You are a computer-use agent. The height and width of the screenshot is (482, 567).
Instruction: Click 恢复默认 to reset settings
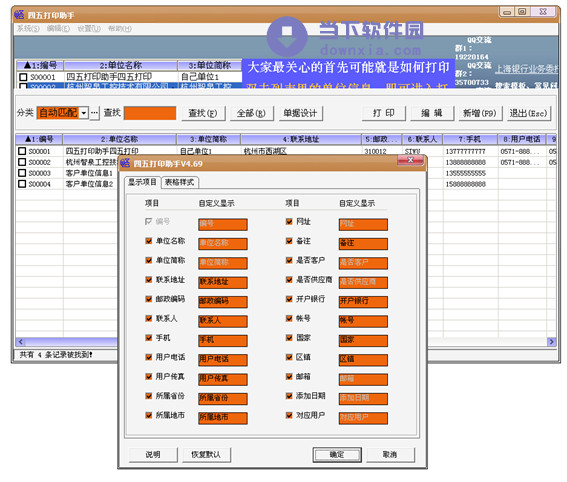click(206, 455)
